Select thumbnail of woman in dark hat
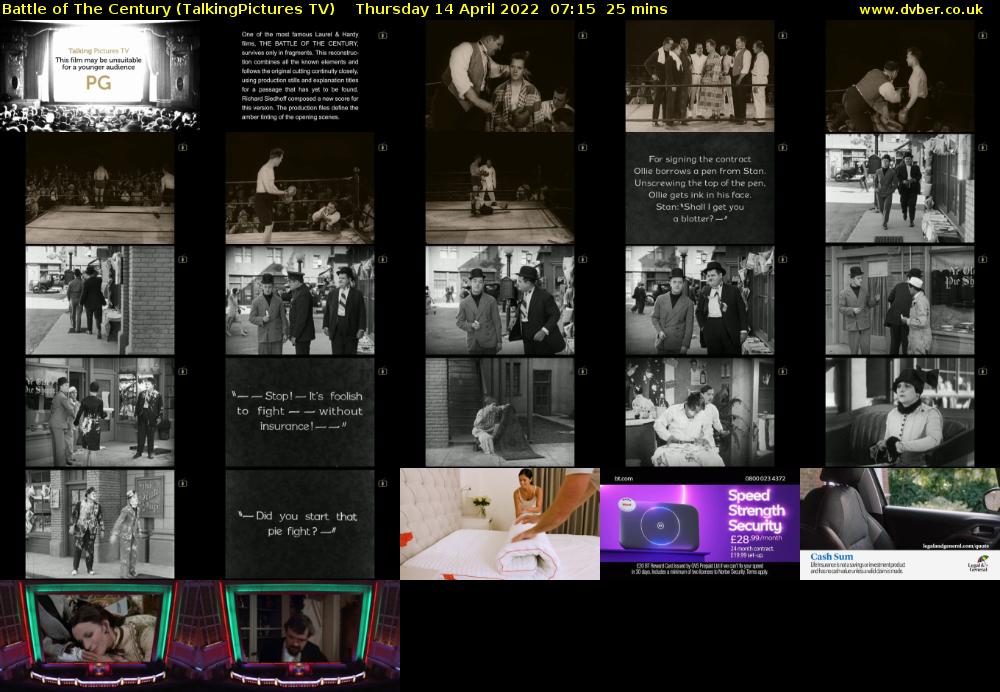The height and width of the screenshot is (692, 1000). click(900, 412)
